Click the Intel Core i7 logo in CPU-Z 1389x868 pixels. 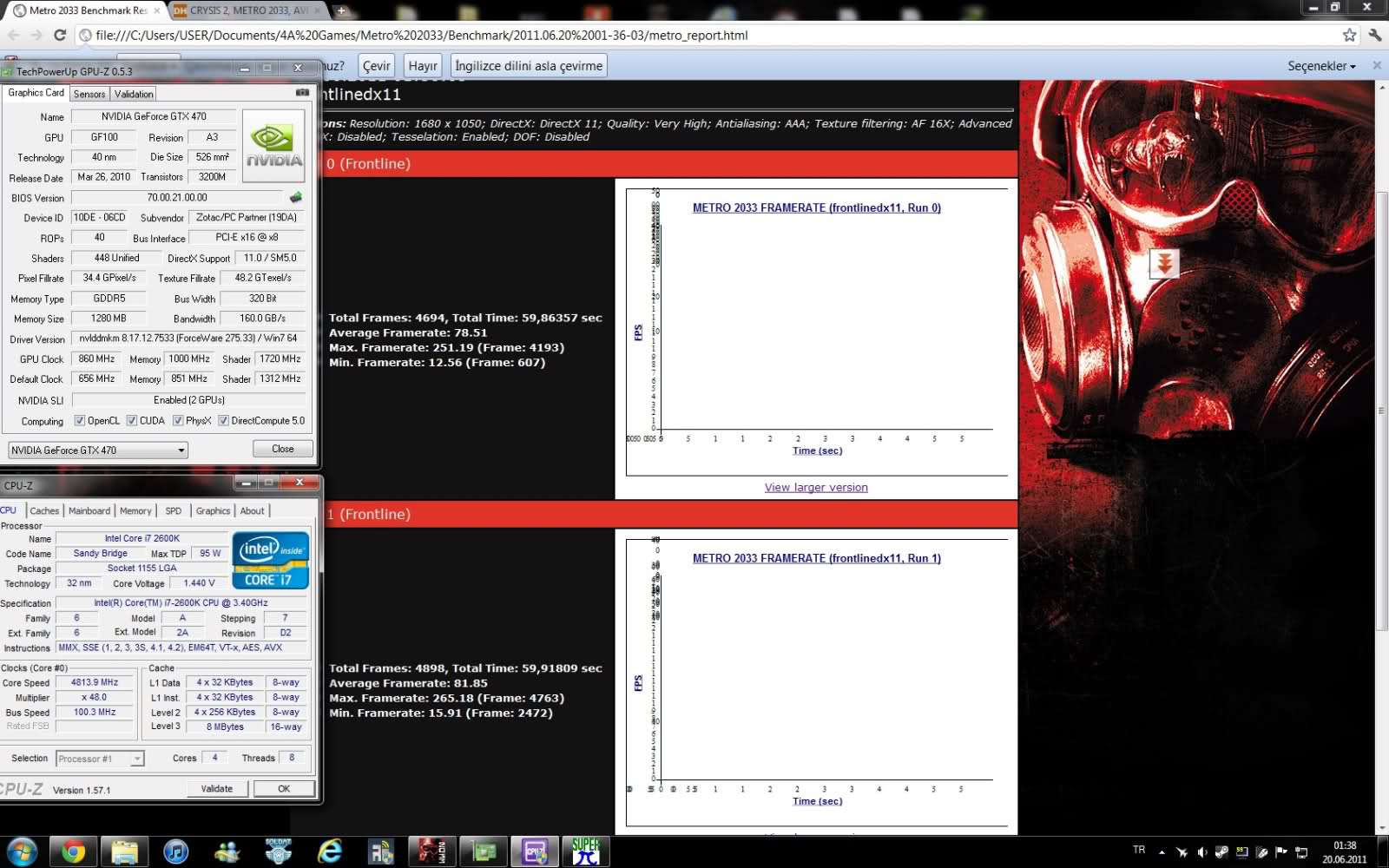pos(271,561)
